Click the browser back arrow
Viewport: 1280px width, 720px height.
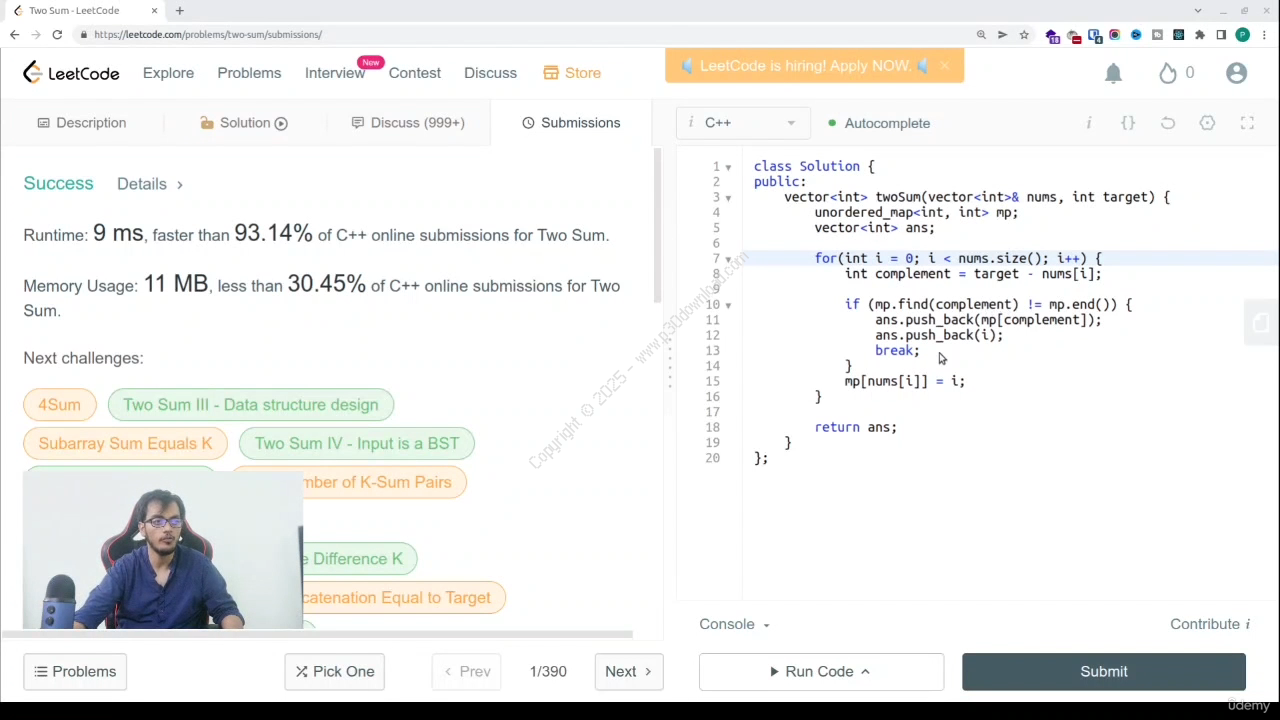(14, 34)
